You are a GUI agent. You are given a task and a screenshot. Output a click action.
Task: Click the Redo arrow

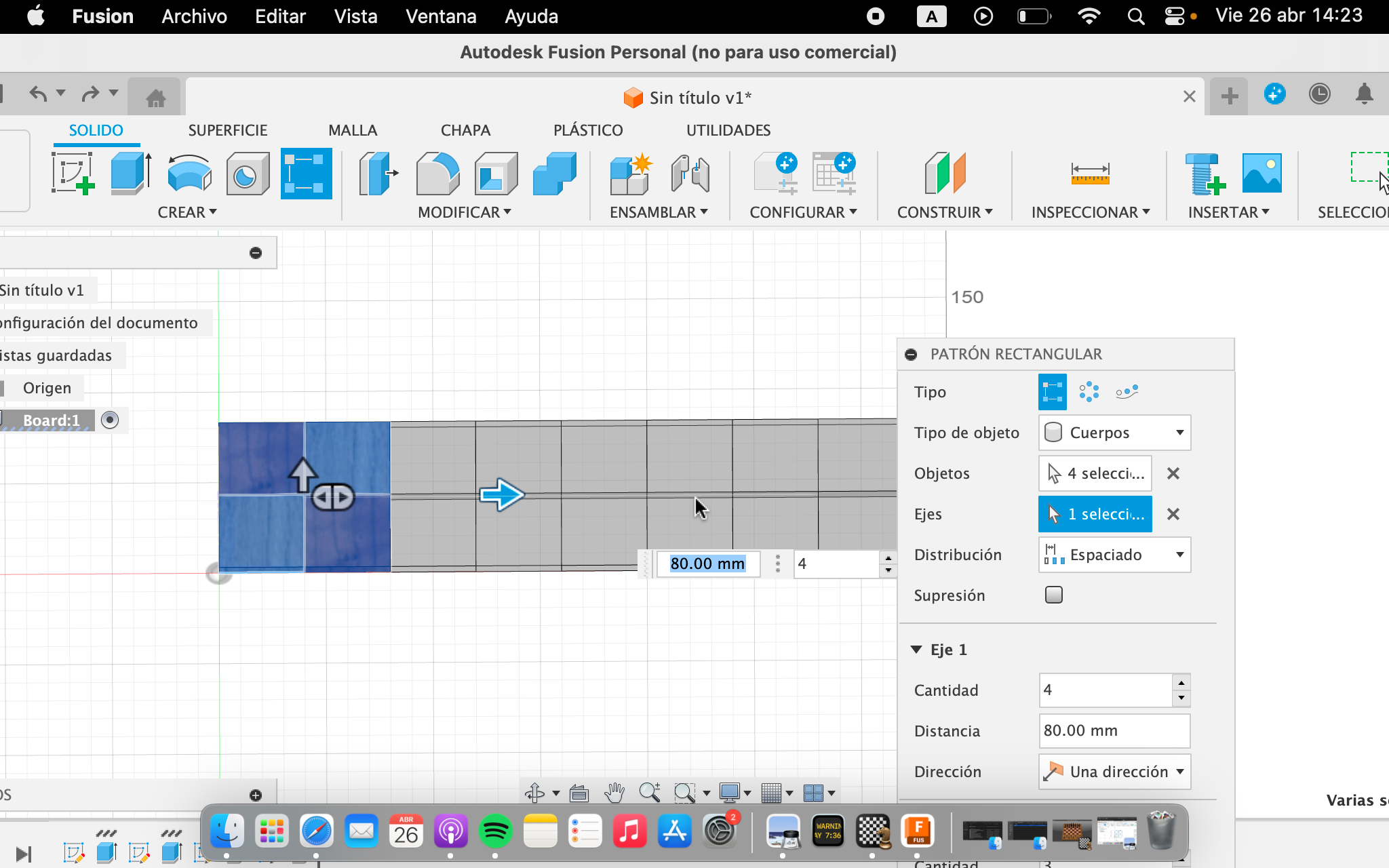point(90,93)
